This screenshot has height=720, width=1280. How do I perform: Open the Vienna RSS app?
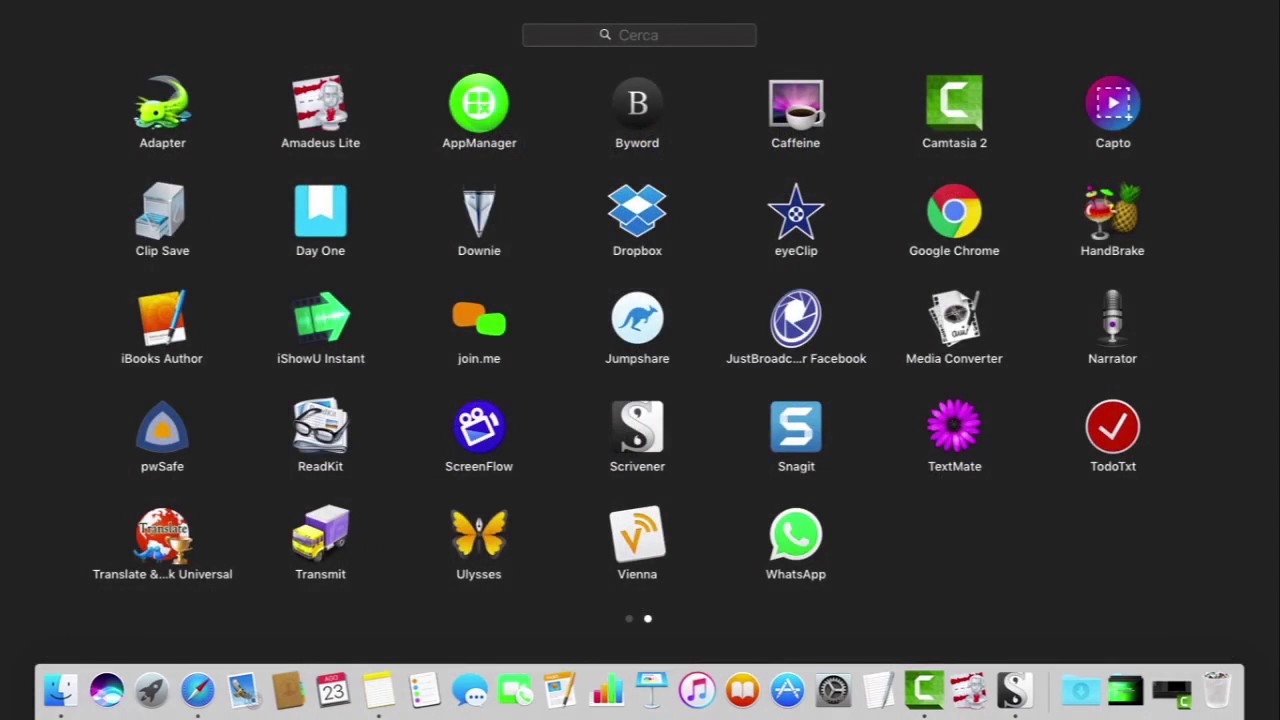pyautogui.click(x=637, y=535)
